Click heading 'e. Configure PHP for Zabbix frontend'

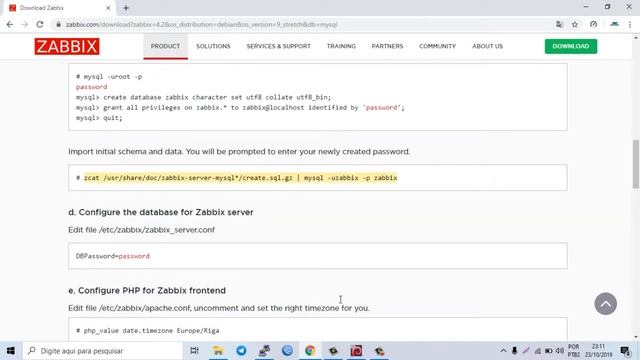coord(147,291)
